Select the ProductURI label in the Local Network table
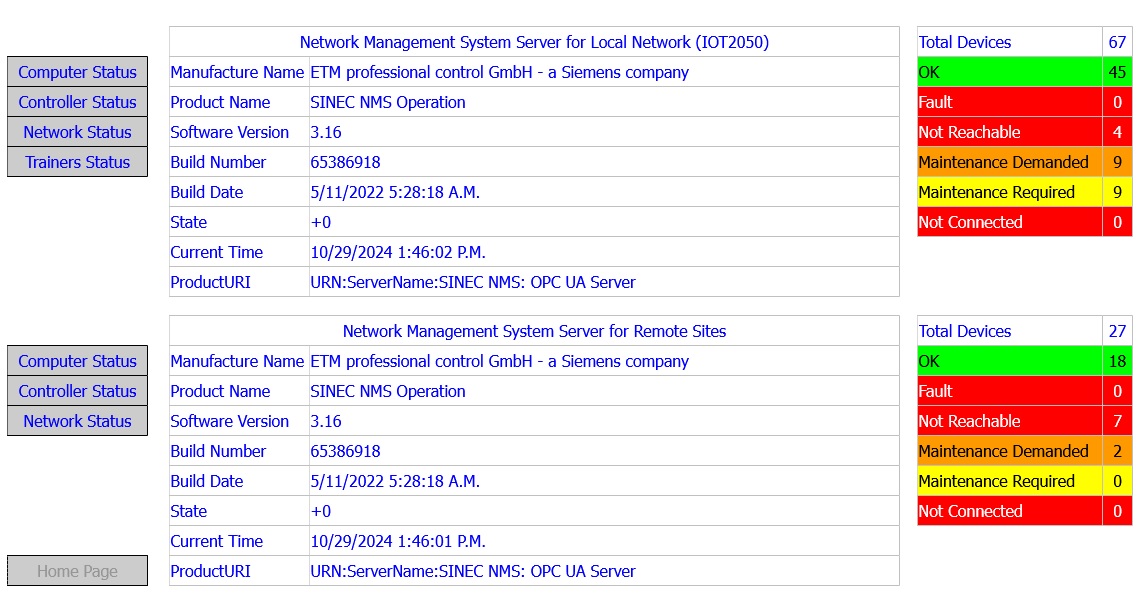Image resolution: width=1146 pixels, height=595 pixels. (x=210, y=282)
